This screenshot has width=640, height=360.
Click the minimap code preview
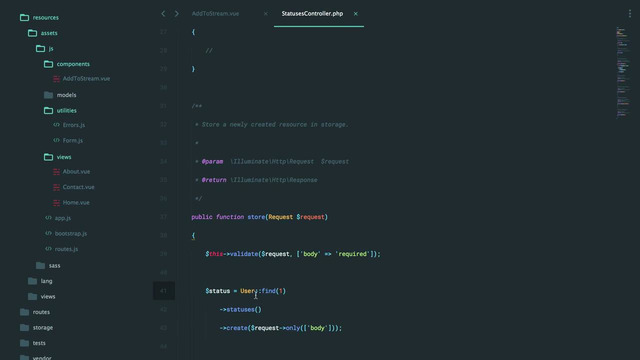(622, 73)
